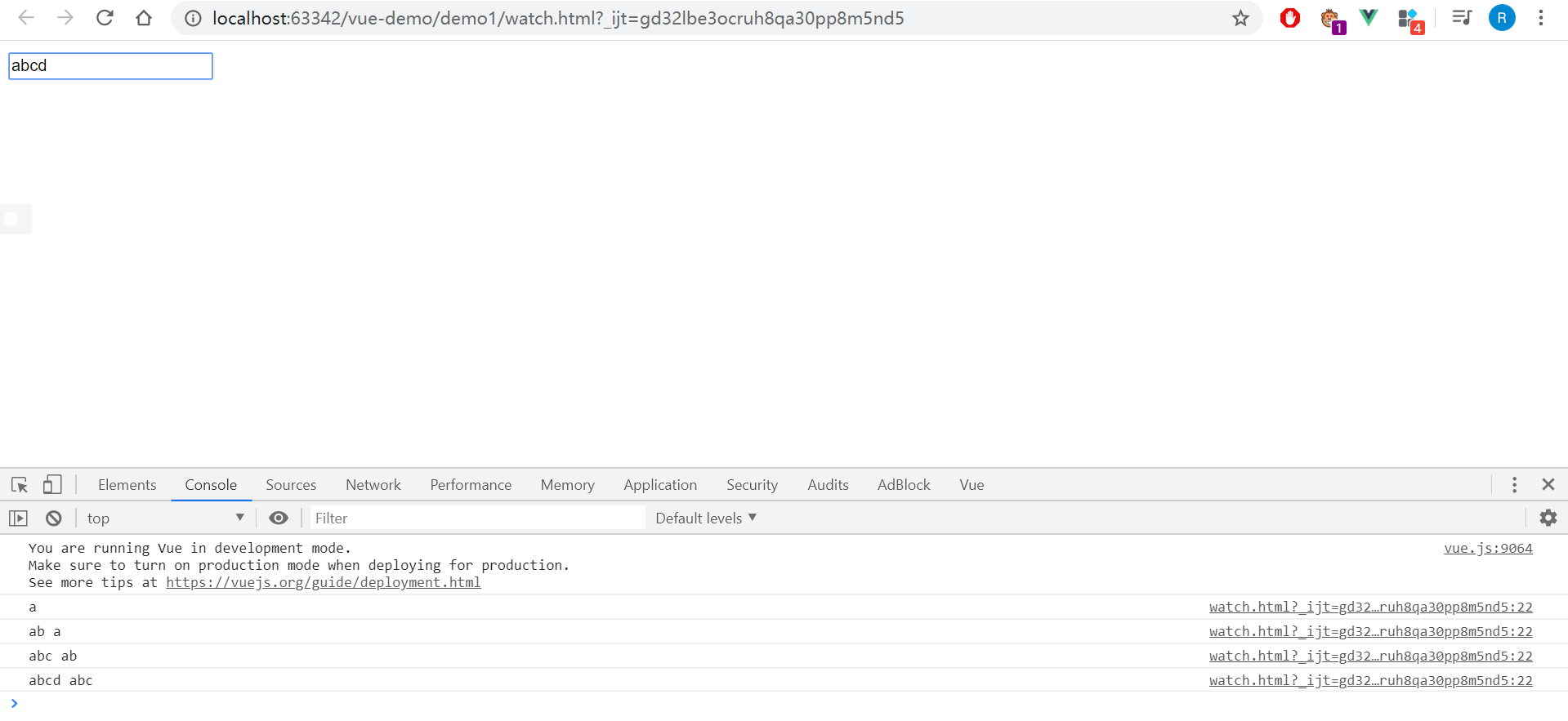
Task: Open the Memory tab
Action: 567,485
